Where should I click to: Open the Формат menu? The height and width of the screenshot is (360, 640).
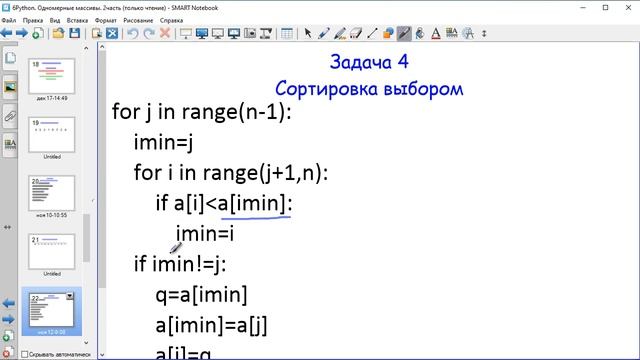tap(105, 20)
